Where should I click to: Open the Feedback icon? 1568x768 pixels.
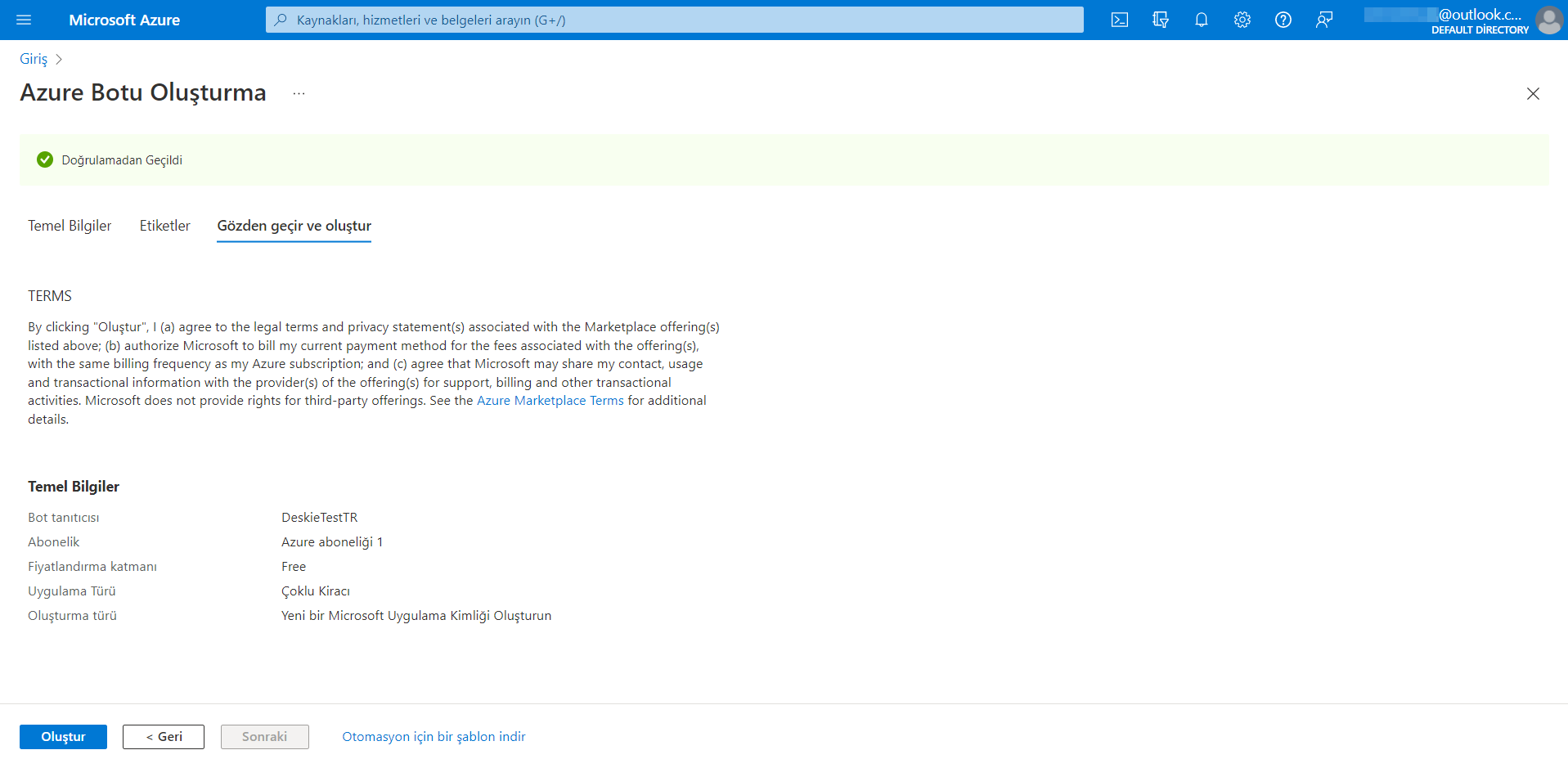[x=1324, y=20]
